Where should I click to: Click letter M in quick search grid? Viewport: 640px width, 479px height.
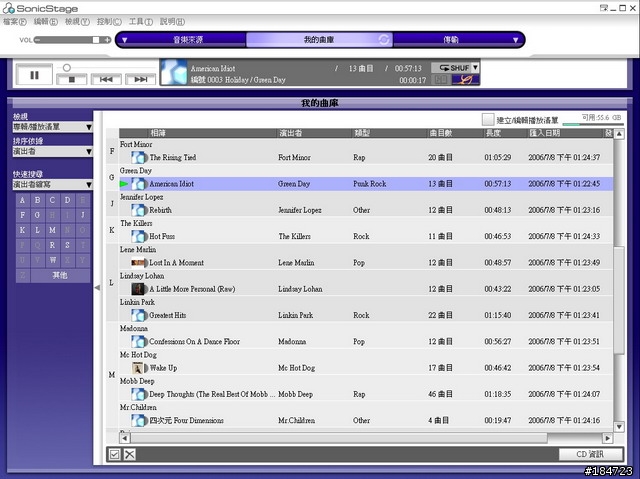tap(52, 230)
